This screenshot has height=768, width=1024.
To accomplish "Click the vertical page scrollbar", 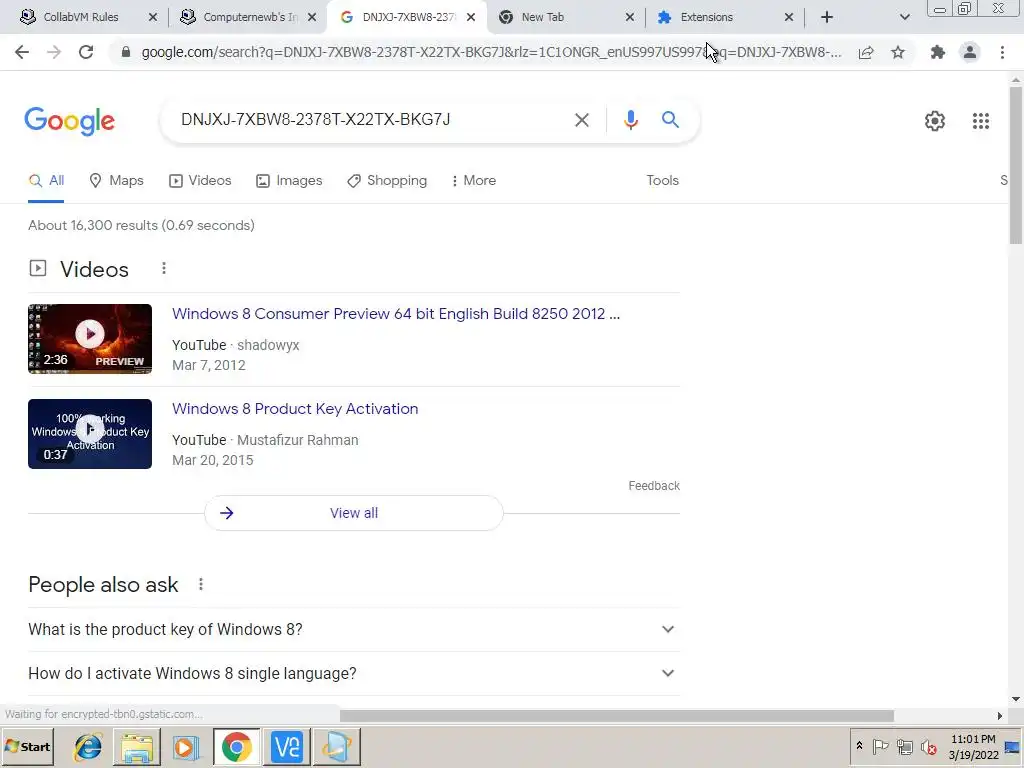I will (1016, 165).
